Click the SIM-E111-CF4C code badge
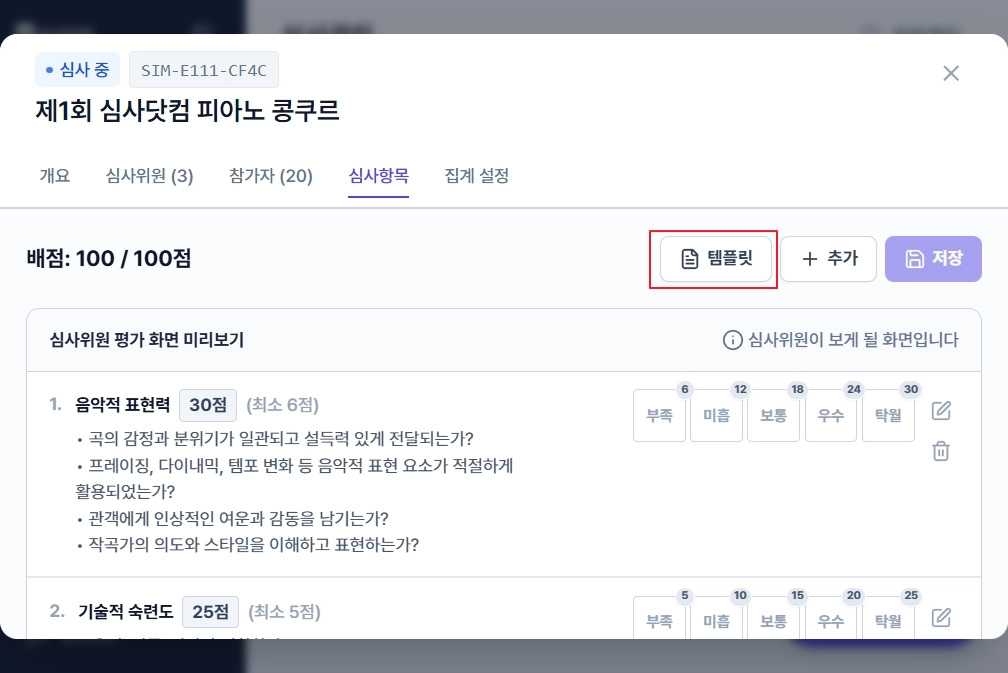This screenshot has height=673, width=1008. 204,69
